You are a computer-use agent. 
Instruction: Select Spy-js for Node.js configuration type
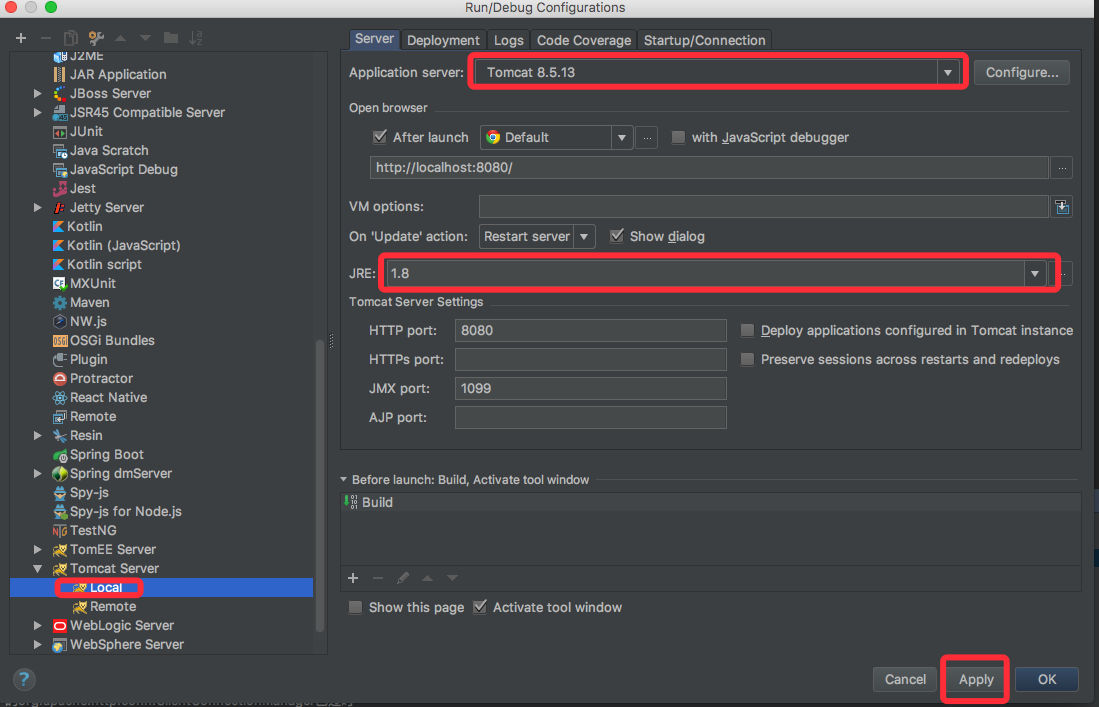click(125, 512)
